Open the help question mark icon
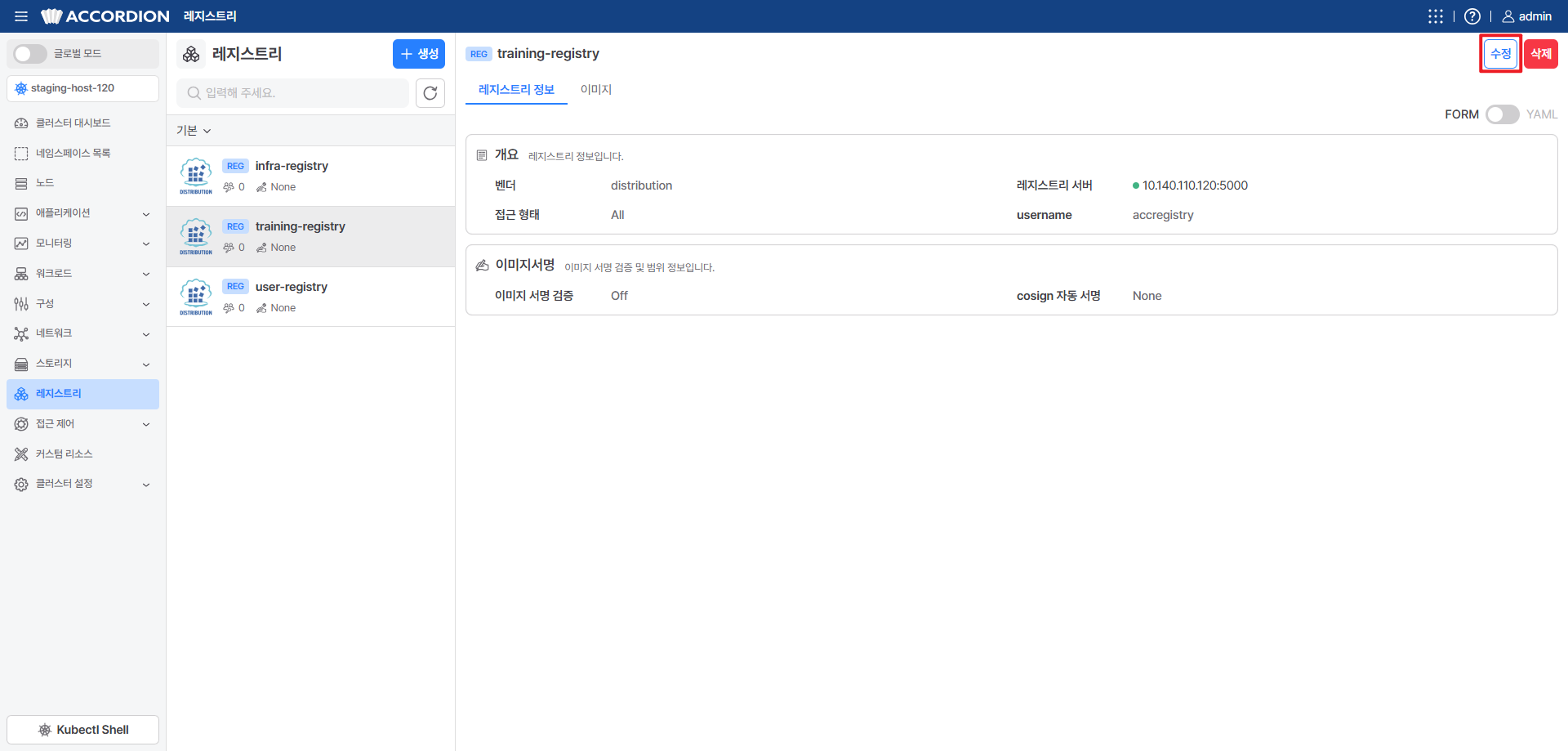The image size is (1568, 751). tap(1472, 16)
